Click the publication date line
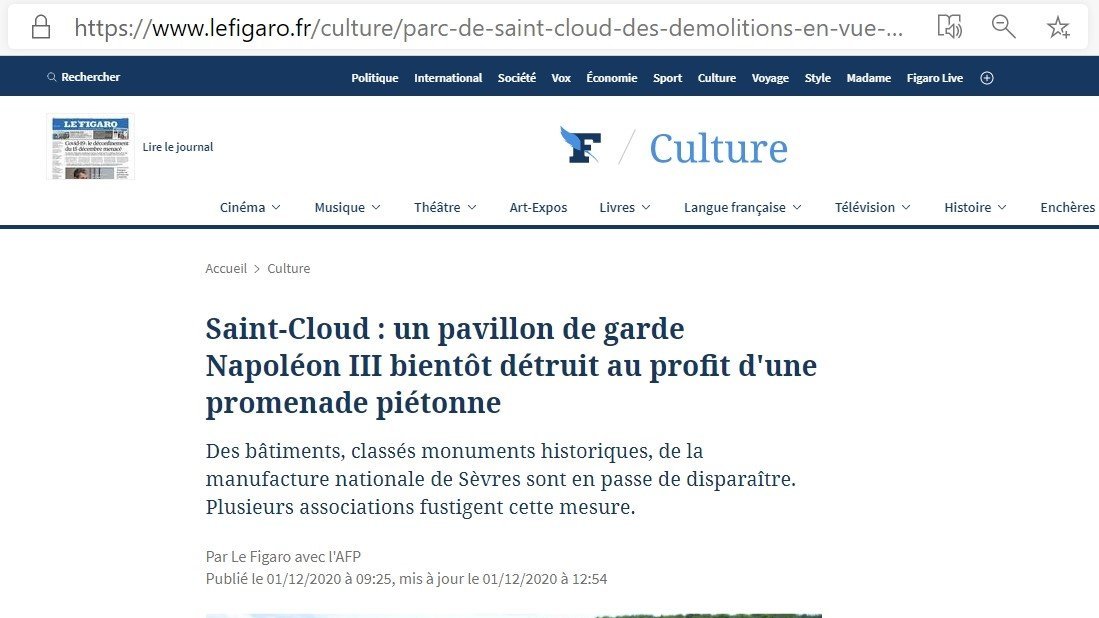Screen dimensions: 1099x618 click(x=407, y=579)
